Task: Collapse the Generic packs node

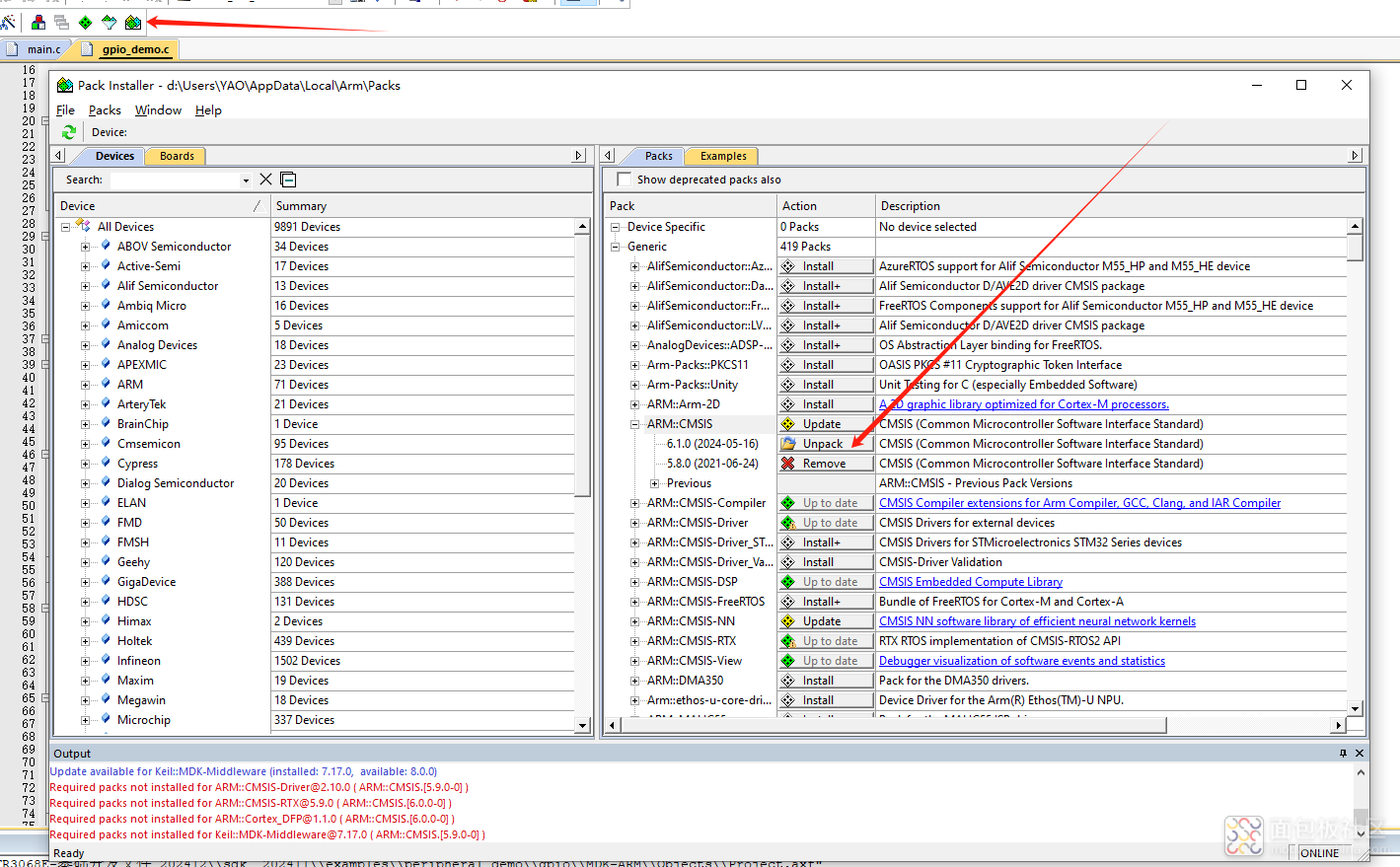Action: coord(616,247)
